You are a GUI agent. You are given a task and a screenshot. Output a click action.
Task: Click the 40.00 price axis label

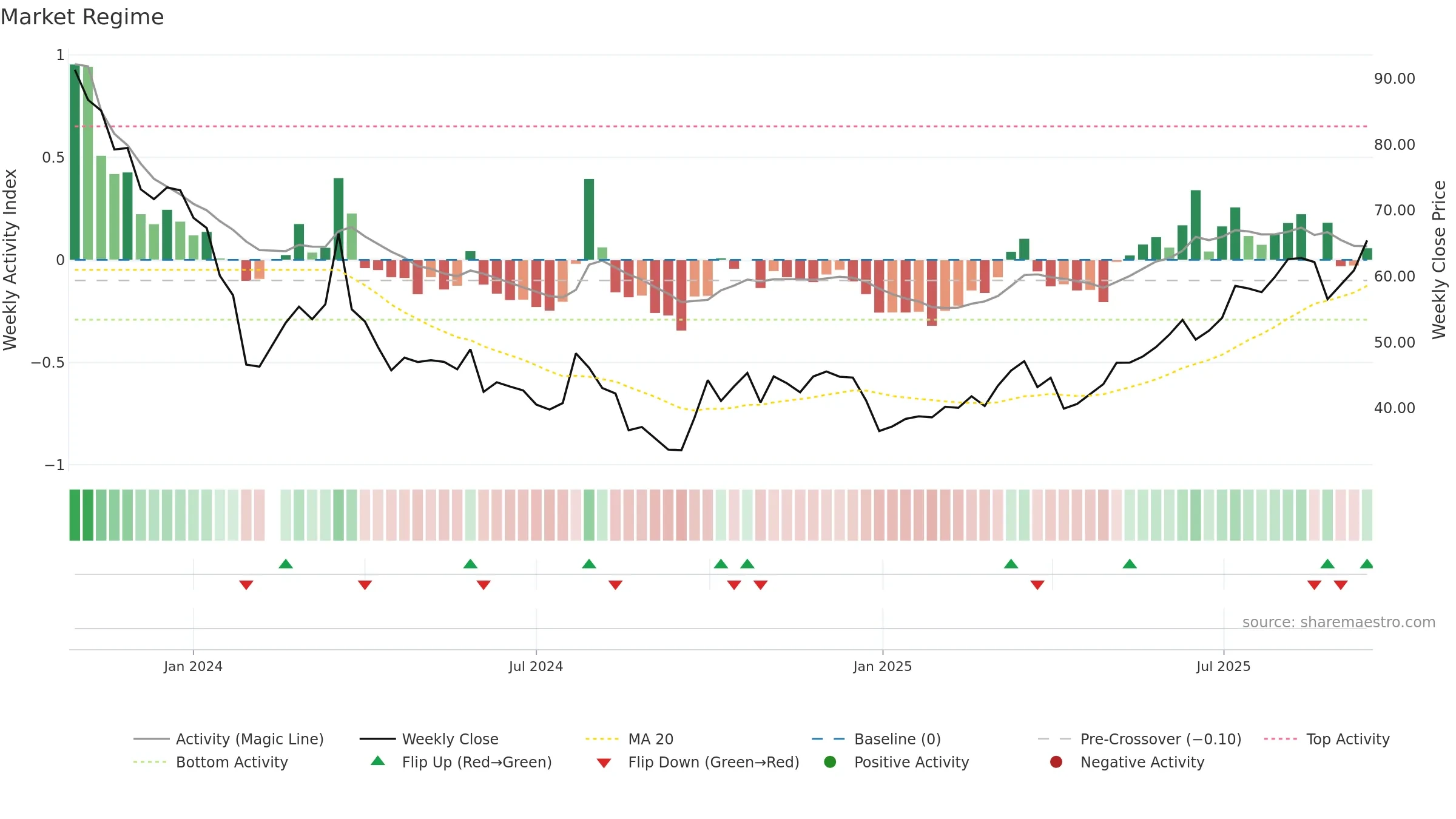pyautogui.click(x=1395, y=408)
